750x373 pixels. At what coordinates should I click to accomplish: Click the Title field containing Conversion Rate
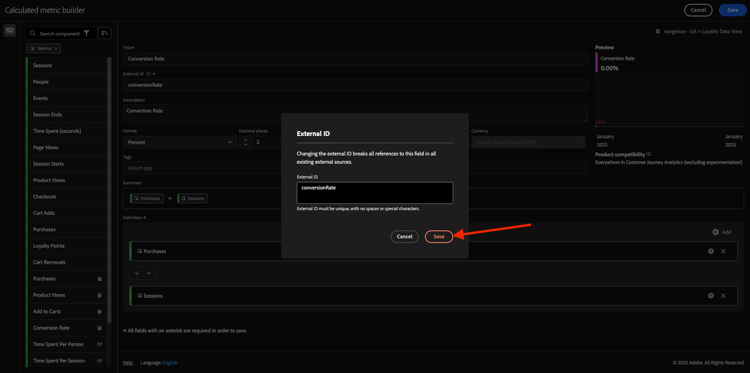[x=355, y=59]
